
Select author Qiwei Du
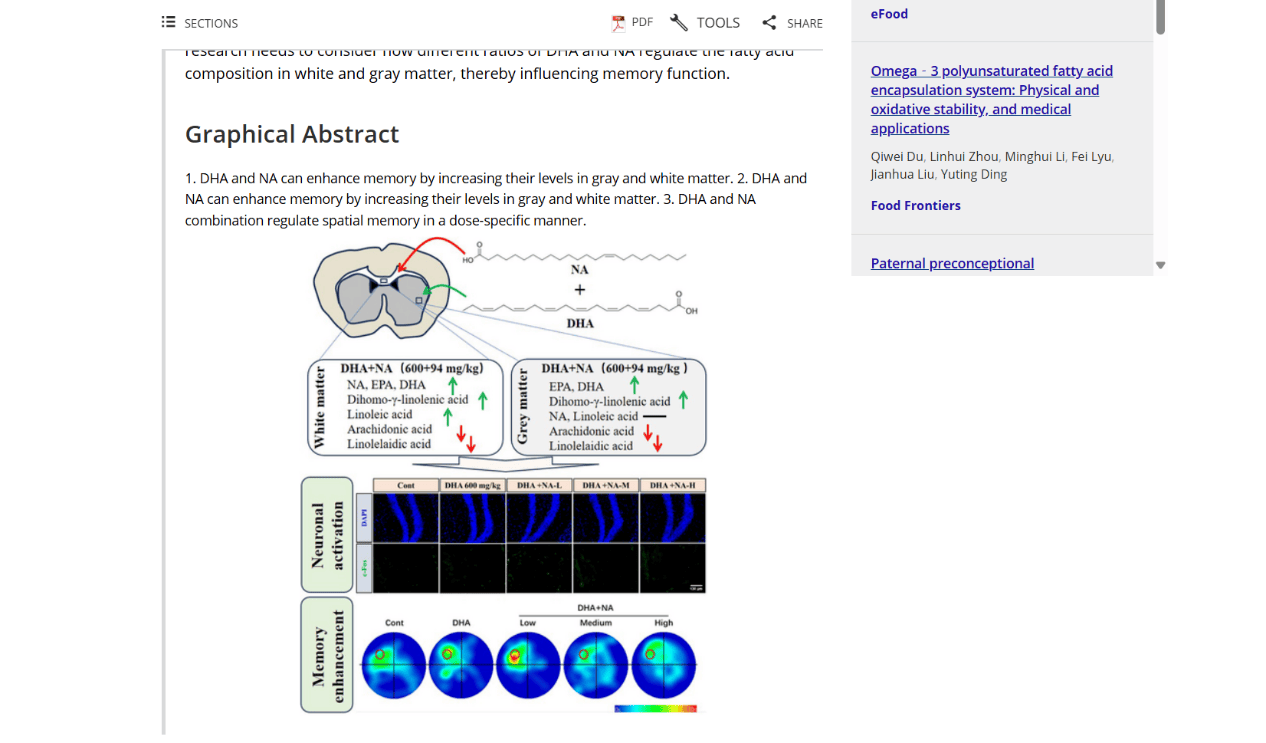tap(897, 156)
